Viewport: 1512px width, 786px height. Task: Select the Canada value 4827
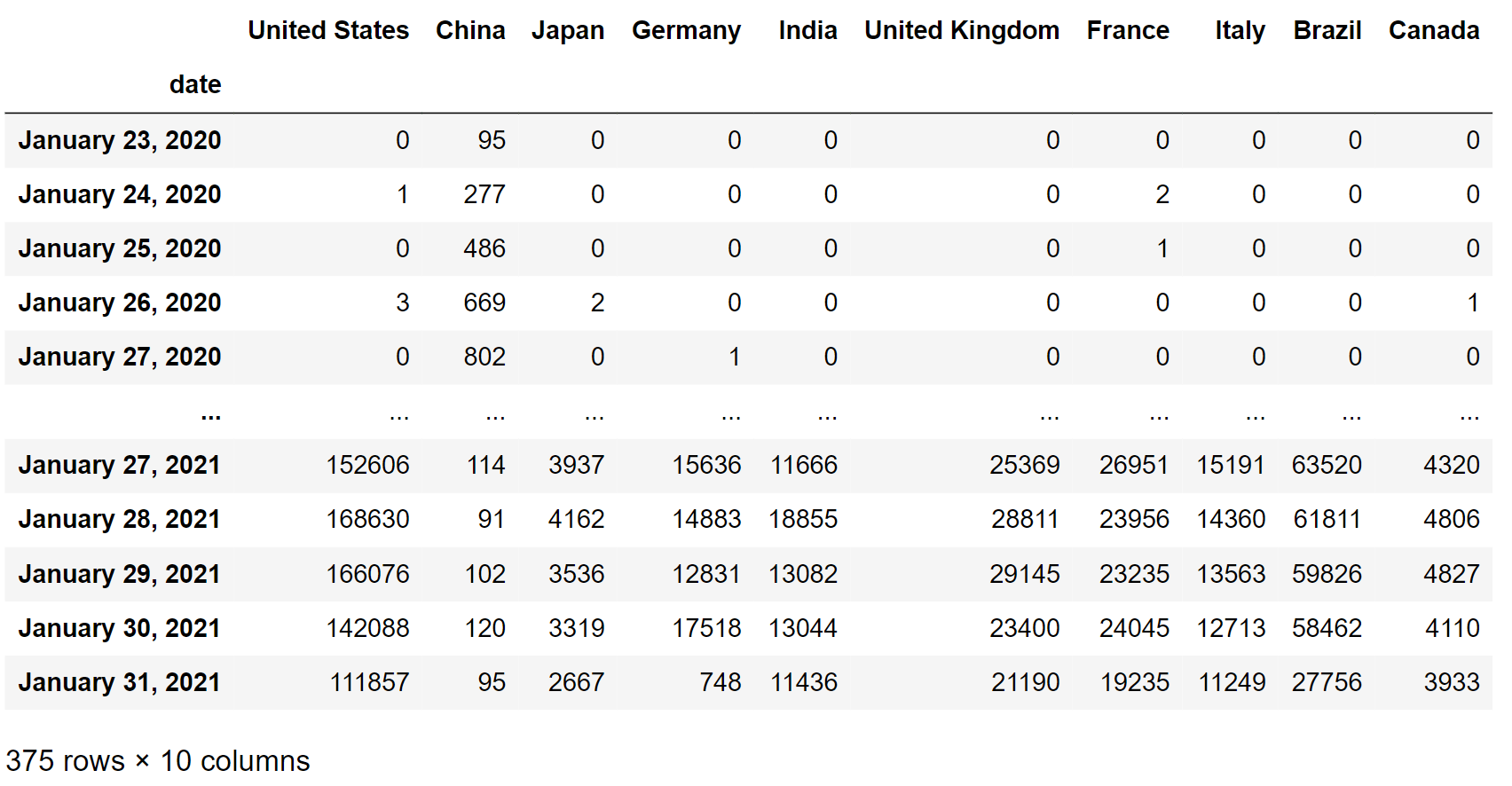coord(1452,574)
